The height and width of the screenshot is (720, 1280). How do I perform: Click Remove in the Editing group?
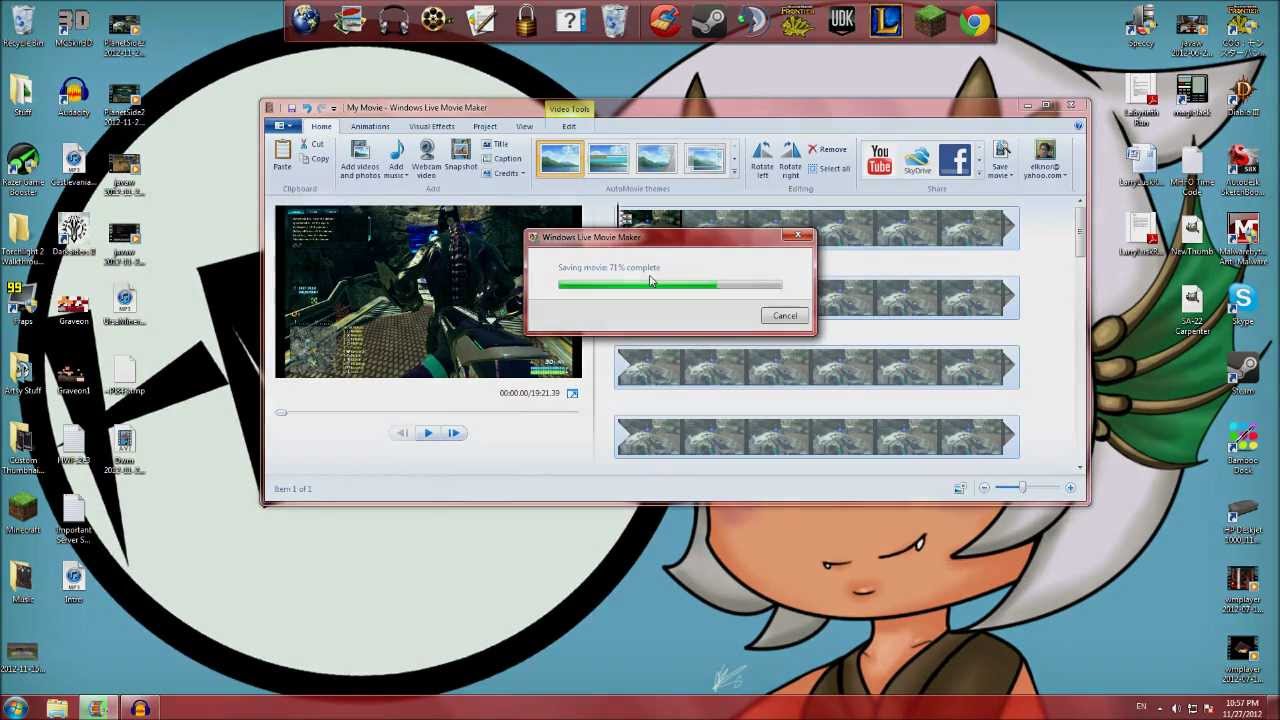pyautogui.click(x=827, y=150)
